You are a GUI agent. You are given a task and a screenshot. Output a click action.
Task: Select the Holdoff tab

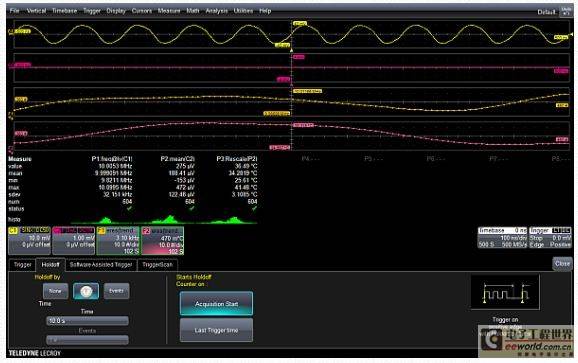(51, 265)
